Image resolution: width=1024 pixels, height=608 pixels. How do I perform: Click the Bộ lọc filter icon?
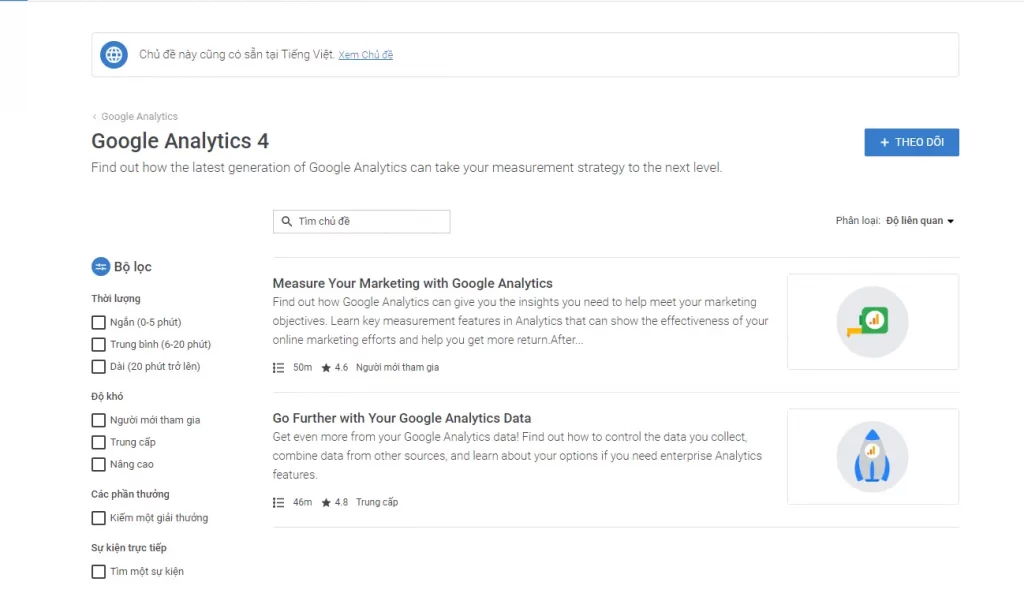coord(101,266)
